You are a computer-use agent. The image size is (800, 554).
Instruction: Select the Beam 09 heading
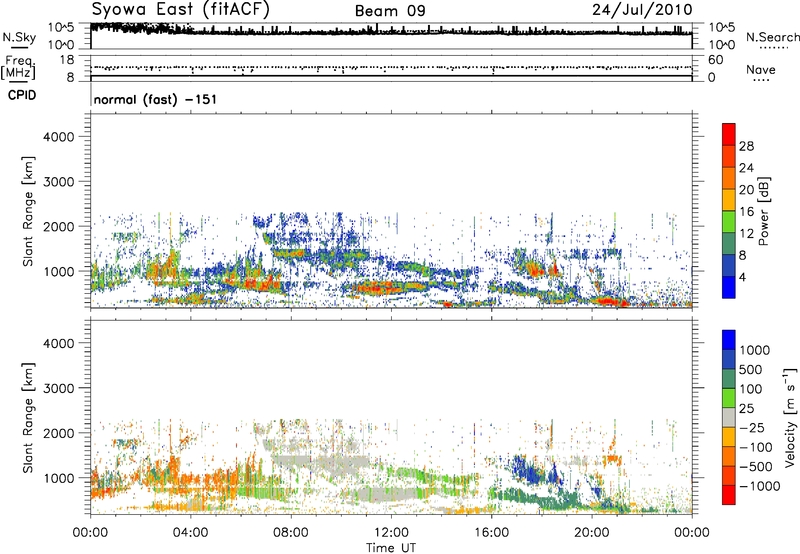[390, 10]
